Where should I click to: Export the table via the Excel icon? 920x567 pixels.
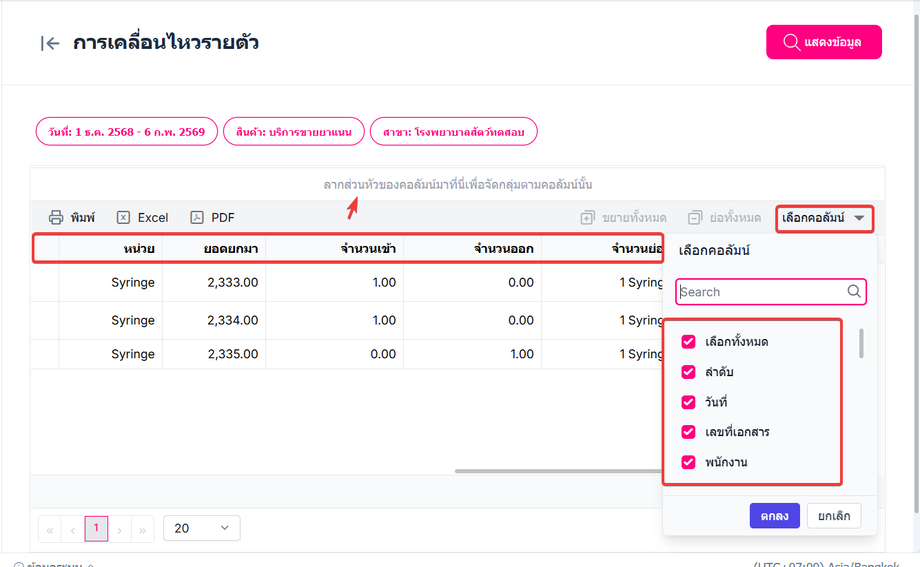click(124, 217)
